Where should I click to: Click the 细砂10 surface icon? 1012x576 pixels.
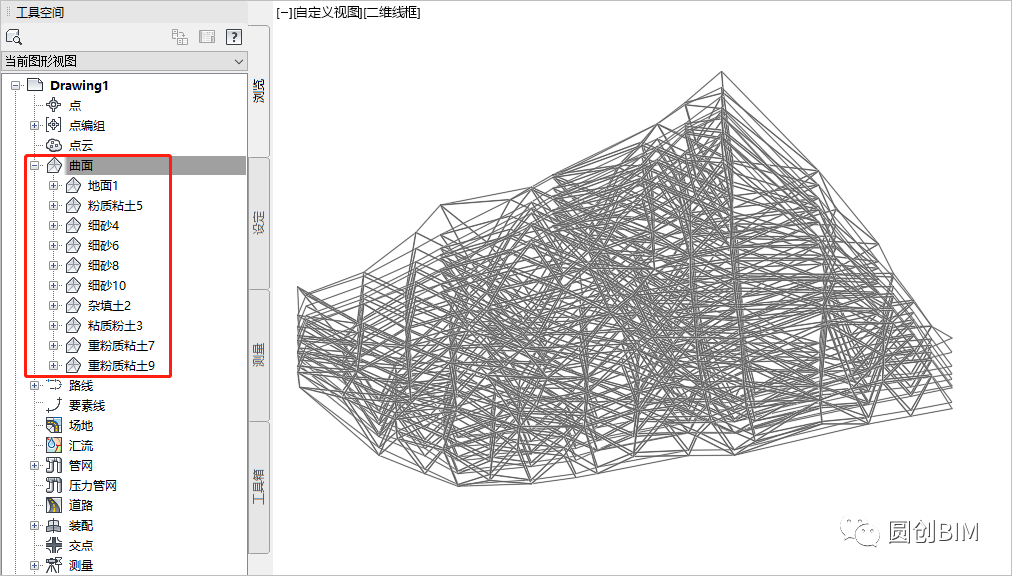[73, 285]
